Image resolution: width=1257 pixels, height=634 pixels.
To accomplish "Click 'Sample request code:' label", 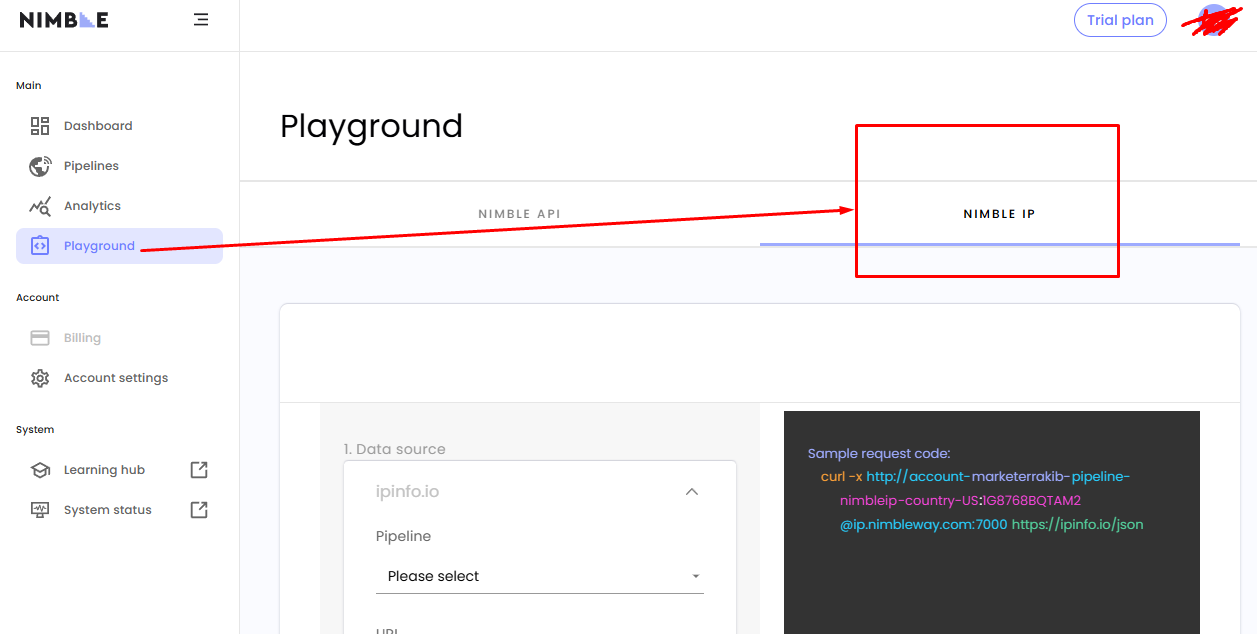I will (879, 453).
